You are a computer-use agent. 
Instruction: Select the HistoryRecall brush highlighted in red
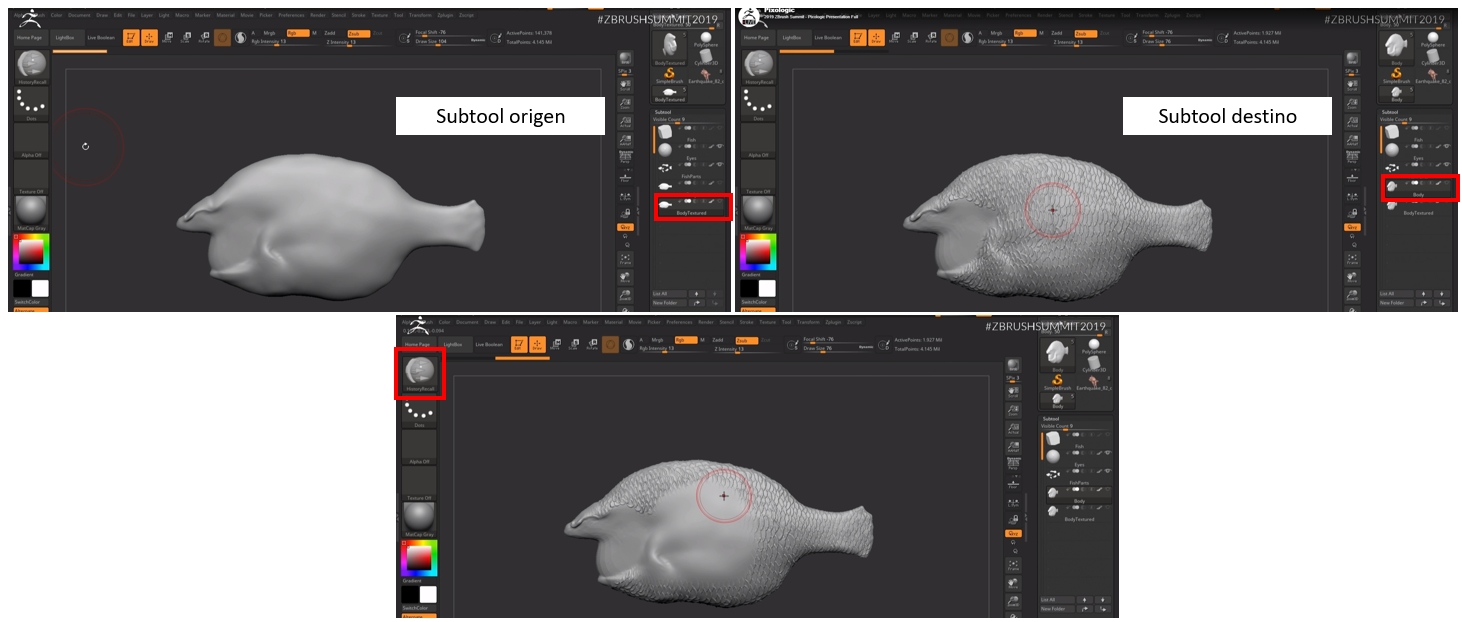coord(420,371)
